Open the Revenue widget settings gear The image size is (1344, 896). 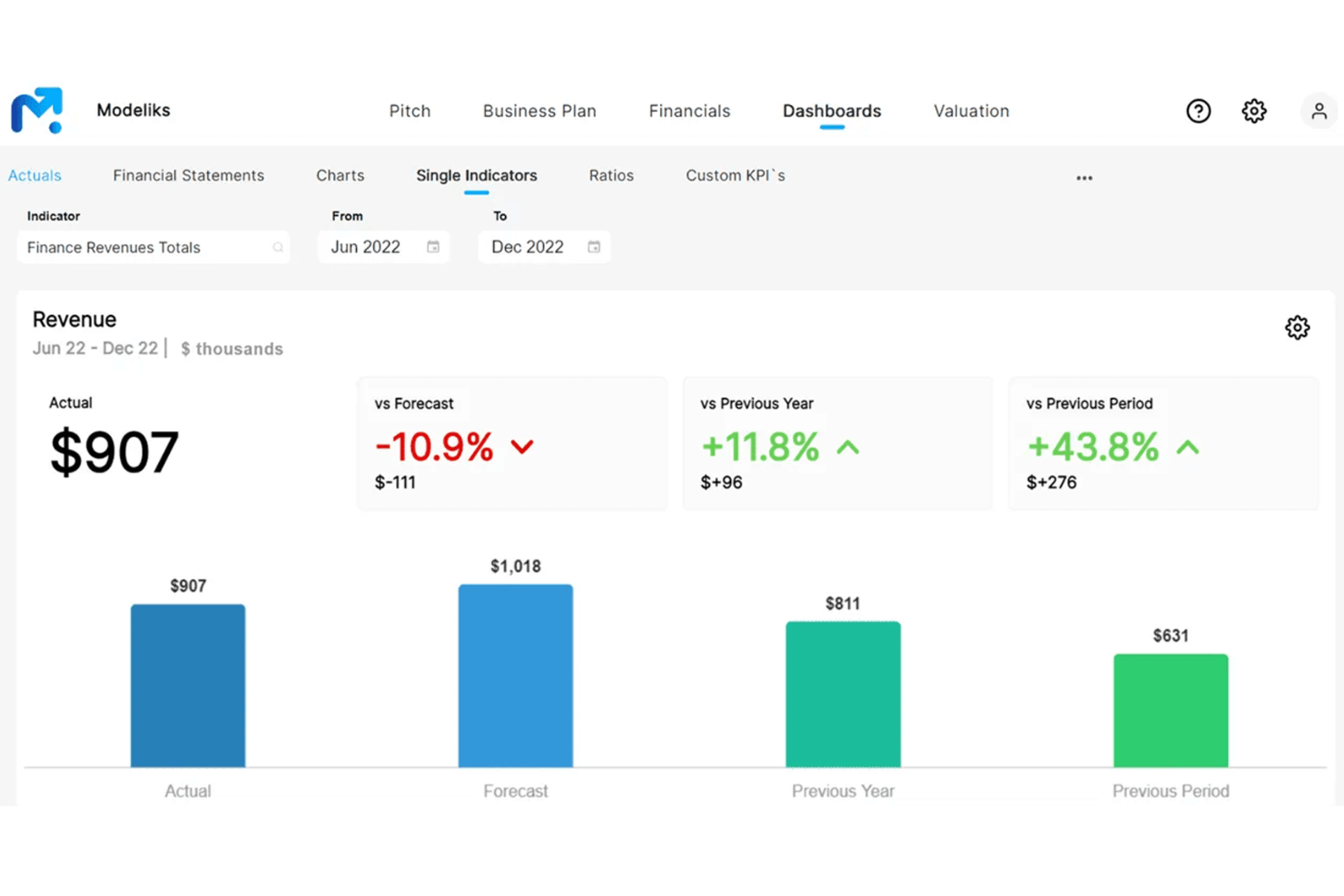tap(1297, 328)
